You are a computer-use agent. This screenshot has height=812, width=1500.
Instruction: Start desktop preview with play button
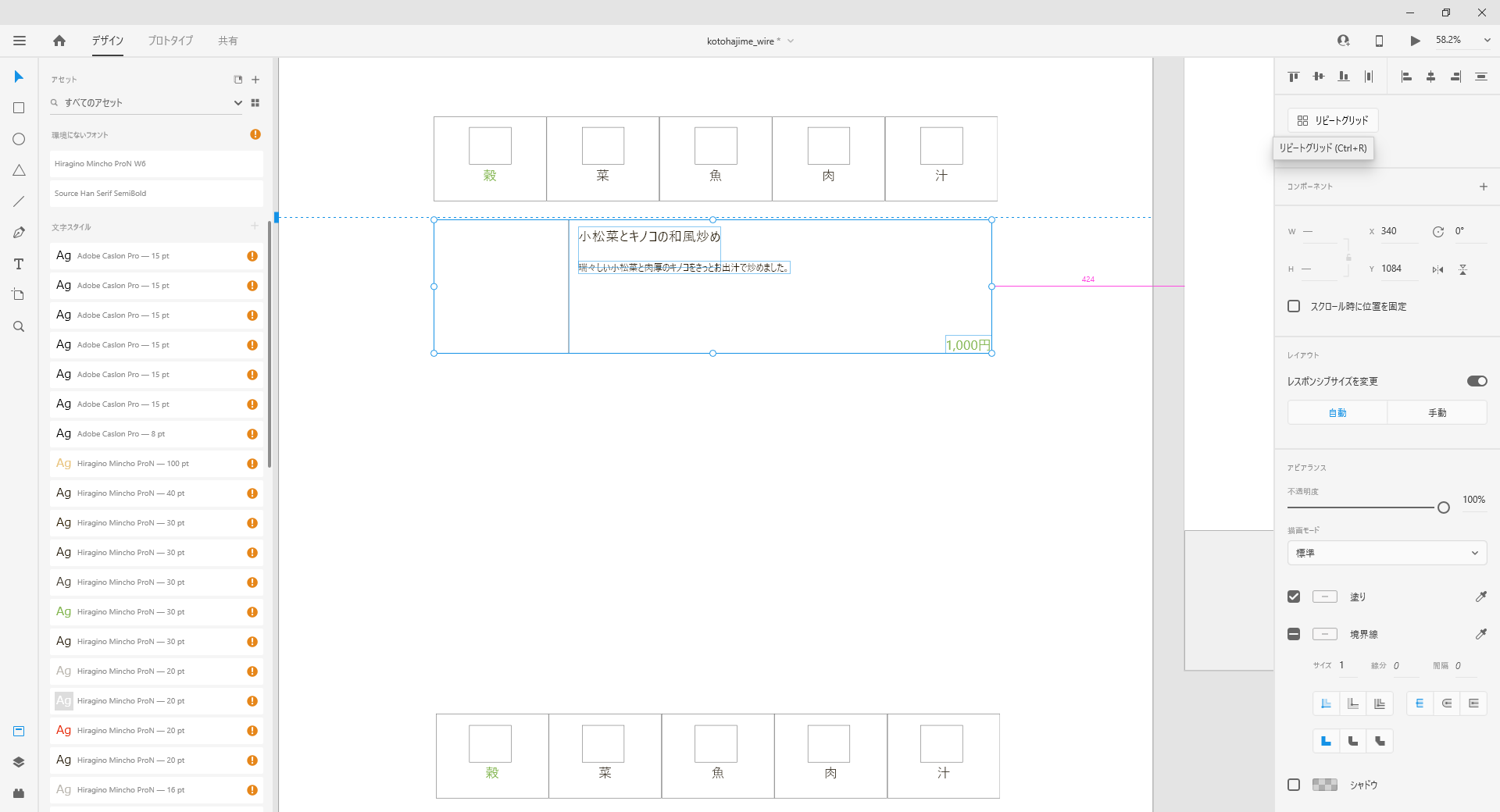(1415, 41)
